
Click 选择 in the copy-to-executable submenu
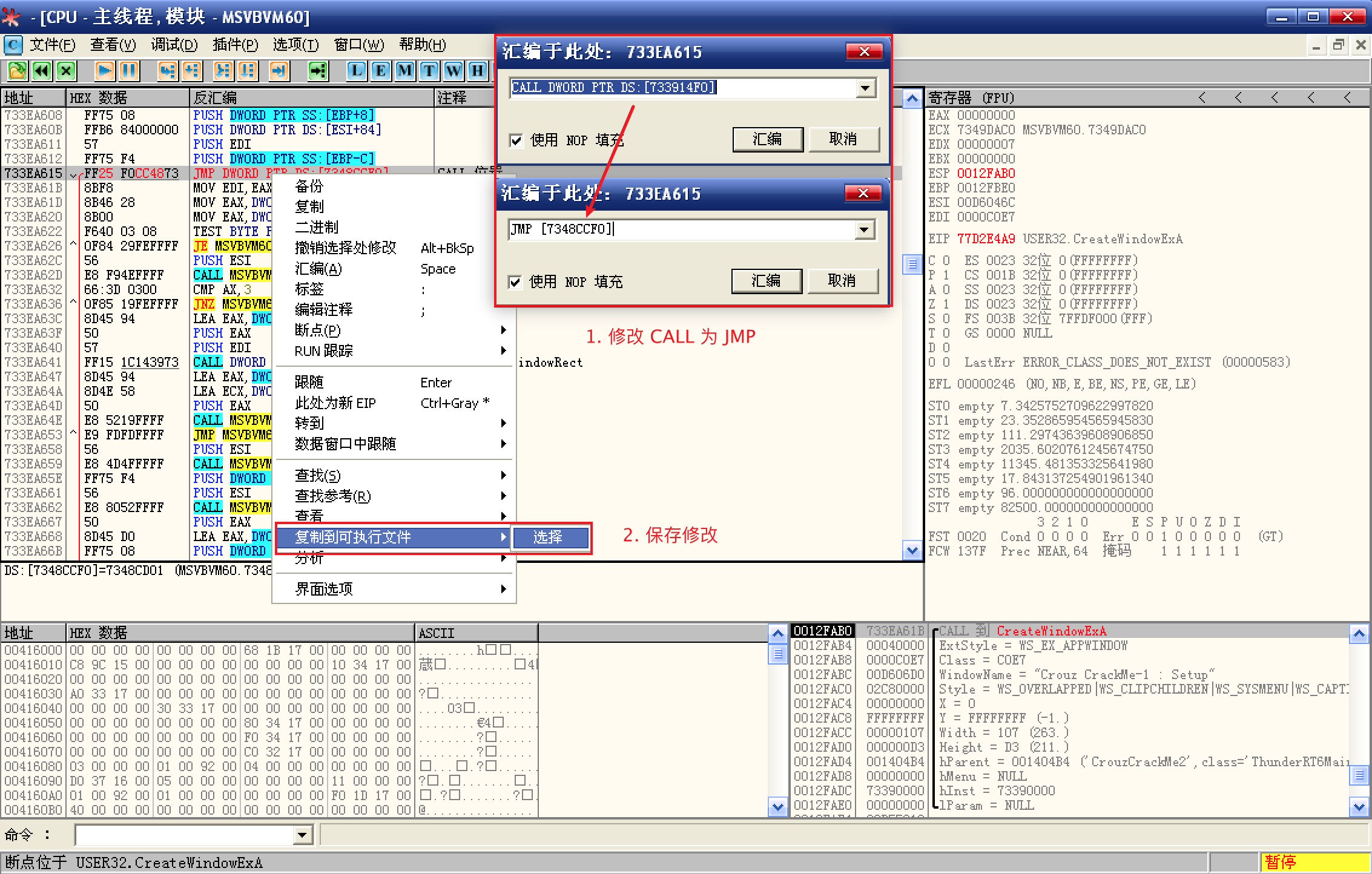550,537
